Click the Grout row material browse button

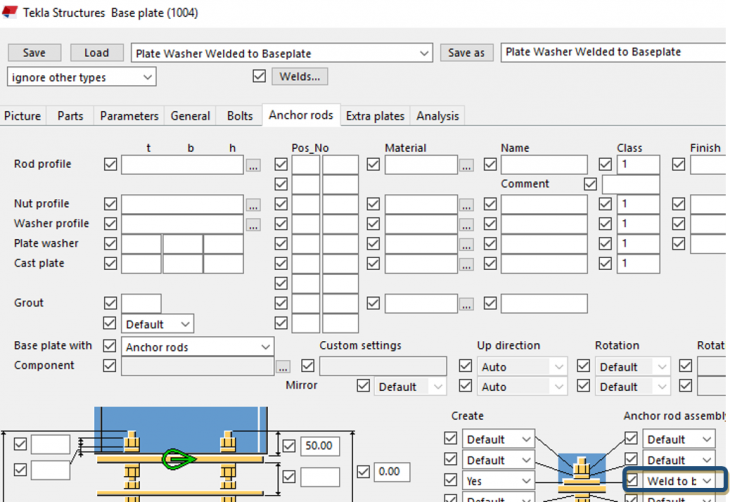(x=466, y=304)
